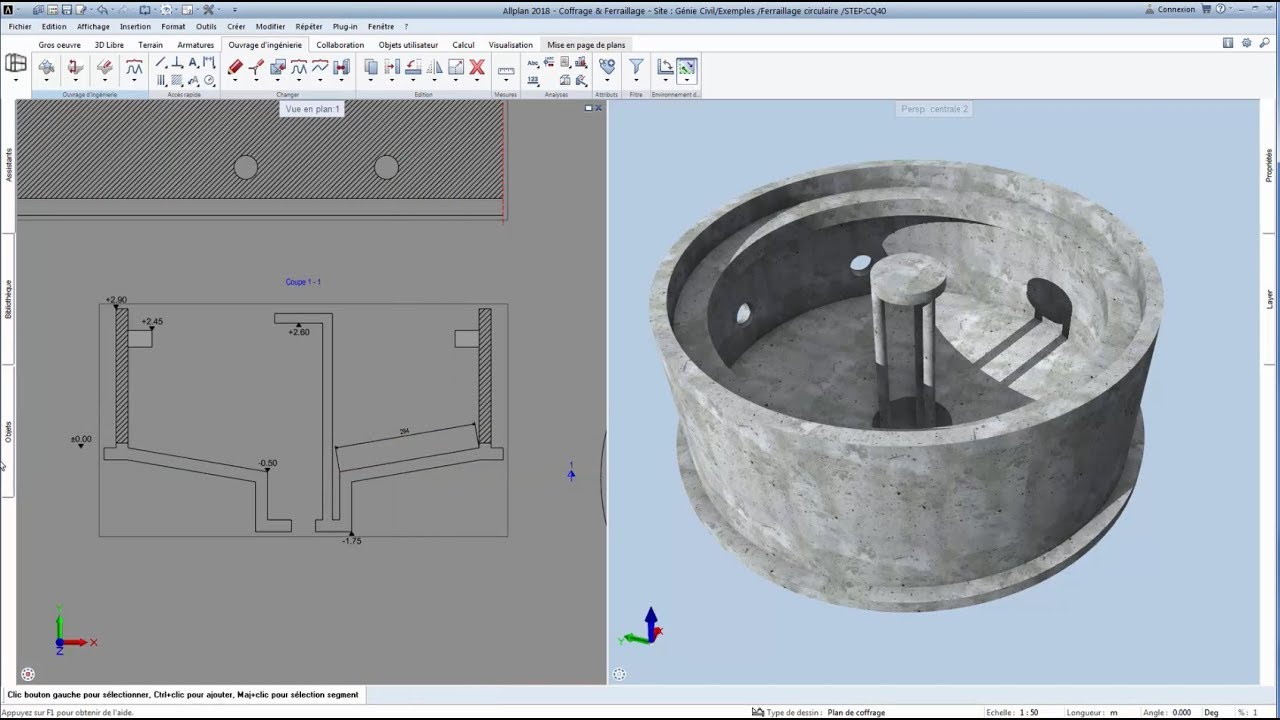Click the red X delete icon
The width and height of the screenshot is (1280, 720).
click(477, 67)
